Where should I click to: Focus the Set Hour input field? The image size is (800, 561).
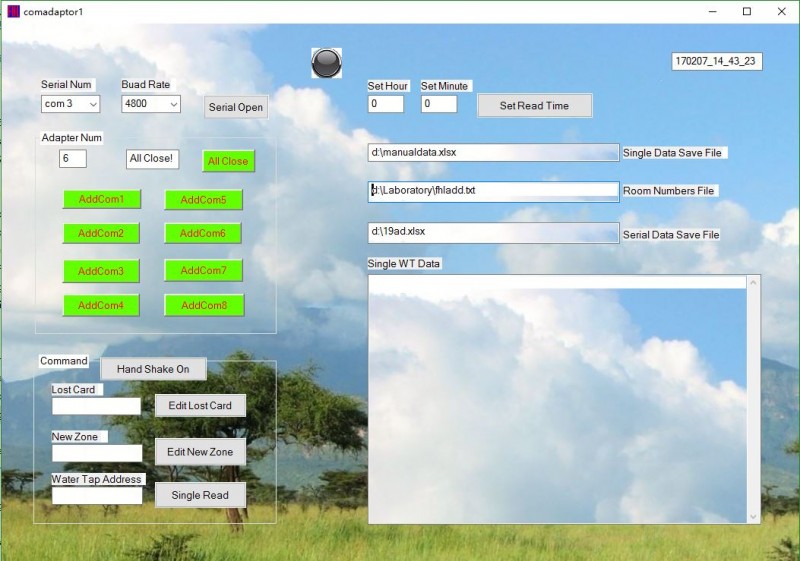[386, 104]
